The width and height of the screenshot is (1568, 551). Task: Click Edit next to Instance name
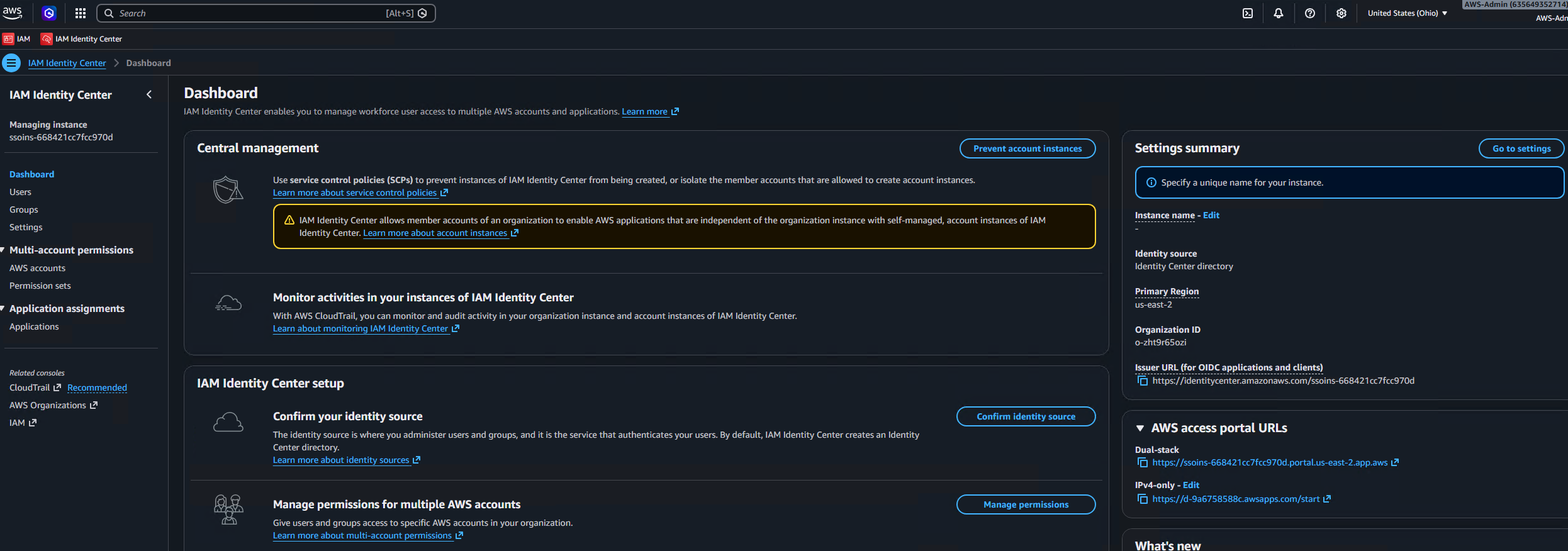coord(1211,215)
